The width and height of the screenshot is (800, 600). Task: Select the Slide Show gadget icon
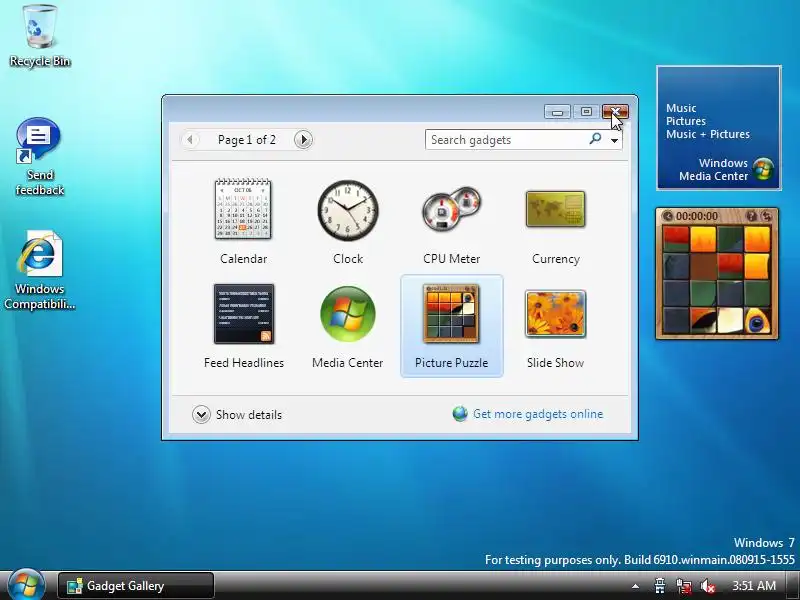[x=556, y=314]
